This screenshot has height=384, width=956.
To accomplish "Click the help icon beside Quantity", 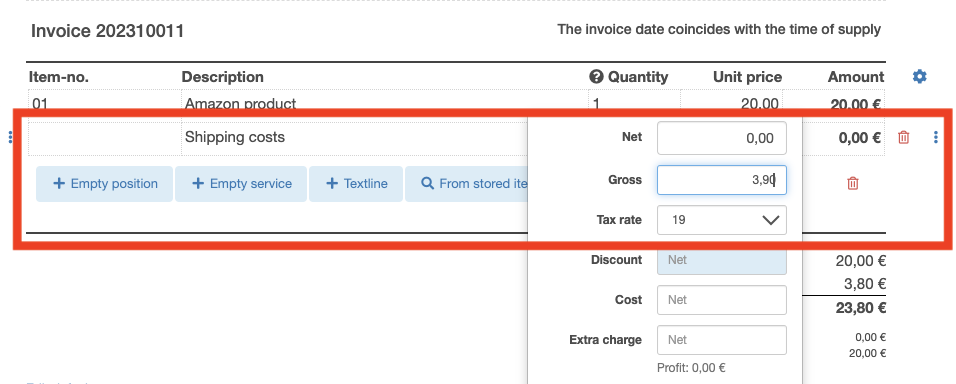I will [x=596, y=77].
